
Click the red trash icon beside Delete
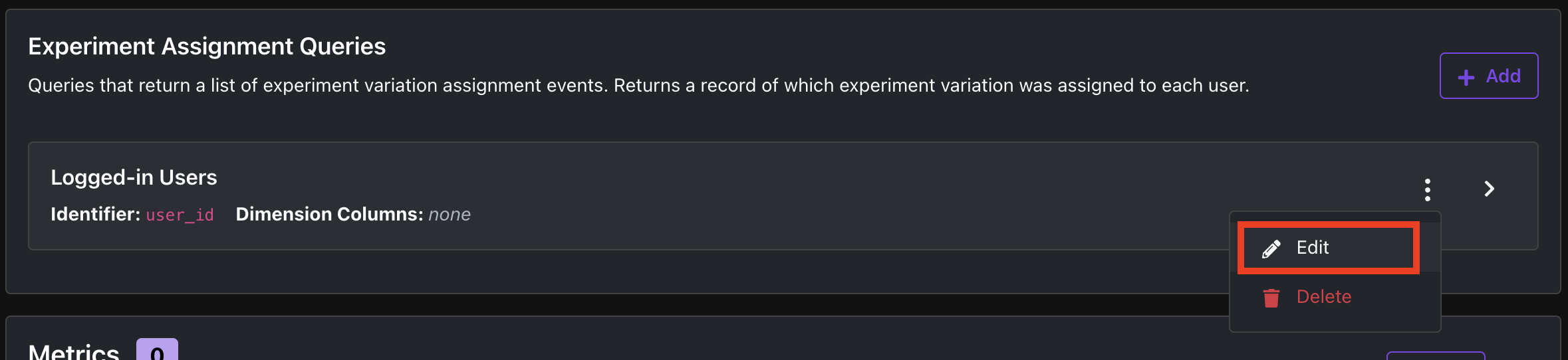pyautogui.click(x=1271, y=298)
